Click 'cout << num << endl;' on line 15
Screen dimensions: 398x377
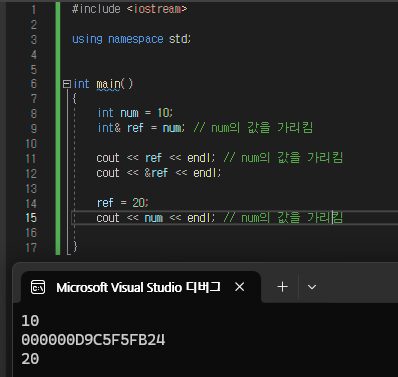pyautogui.click(x=156, y=218)
